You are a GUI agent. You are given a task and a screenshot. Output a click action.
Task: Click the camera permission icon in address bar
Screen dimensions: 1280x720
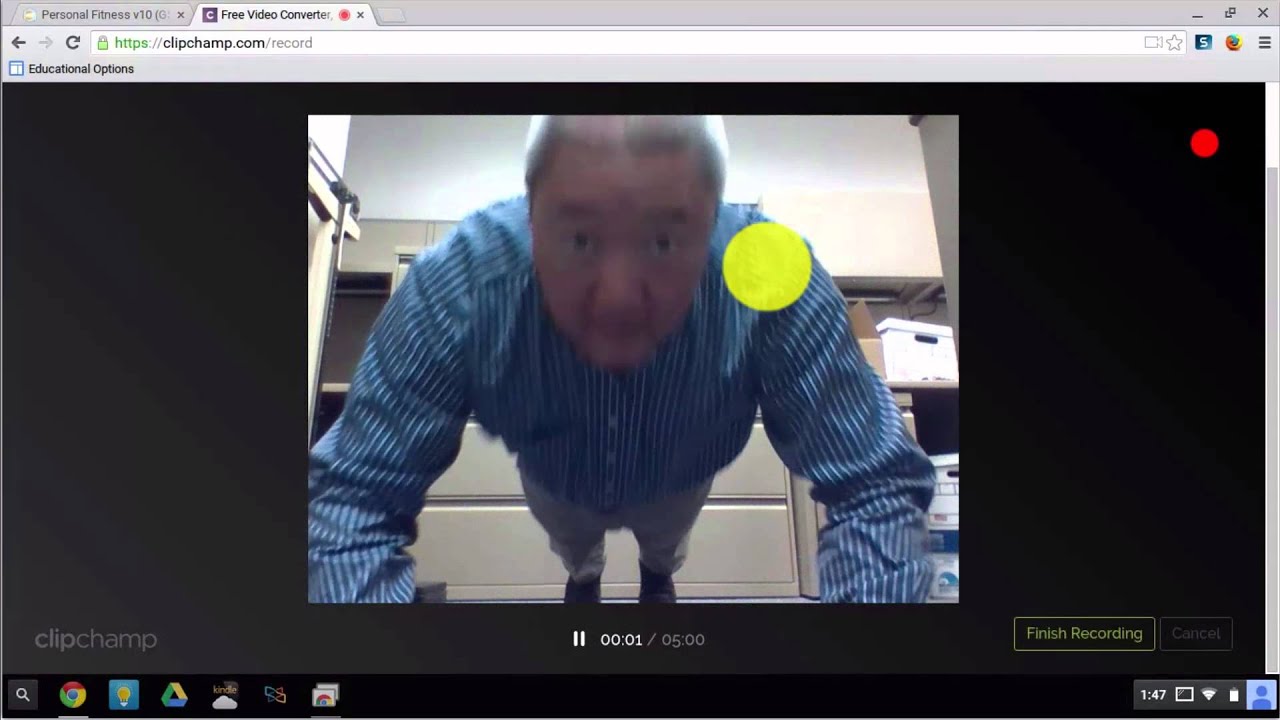[1153, 43]
